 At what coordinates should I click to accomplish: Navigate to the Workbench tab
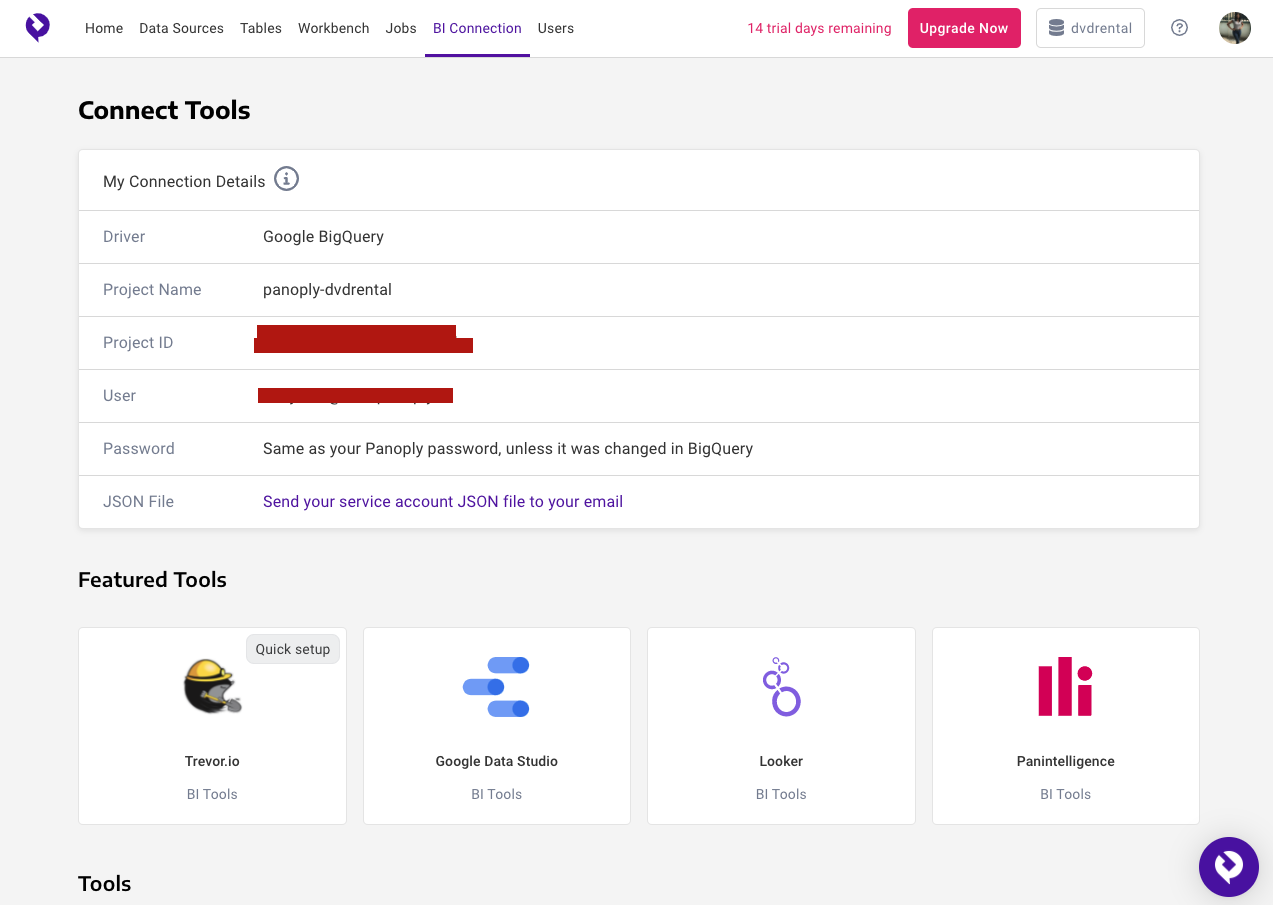(x=333, y=28)
